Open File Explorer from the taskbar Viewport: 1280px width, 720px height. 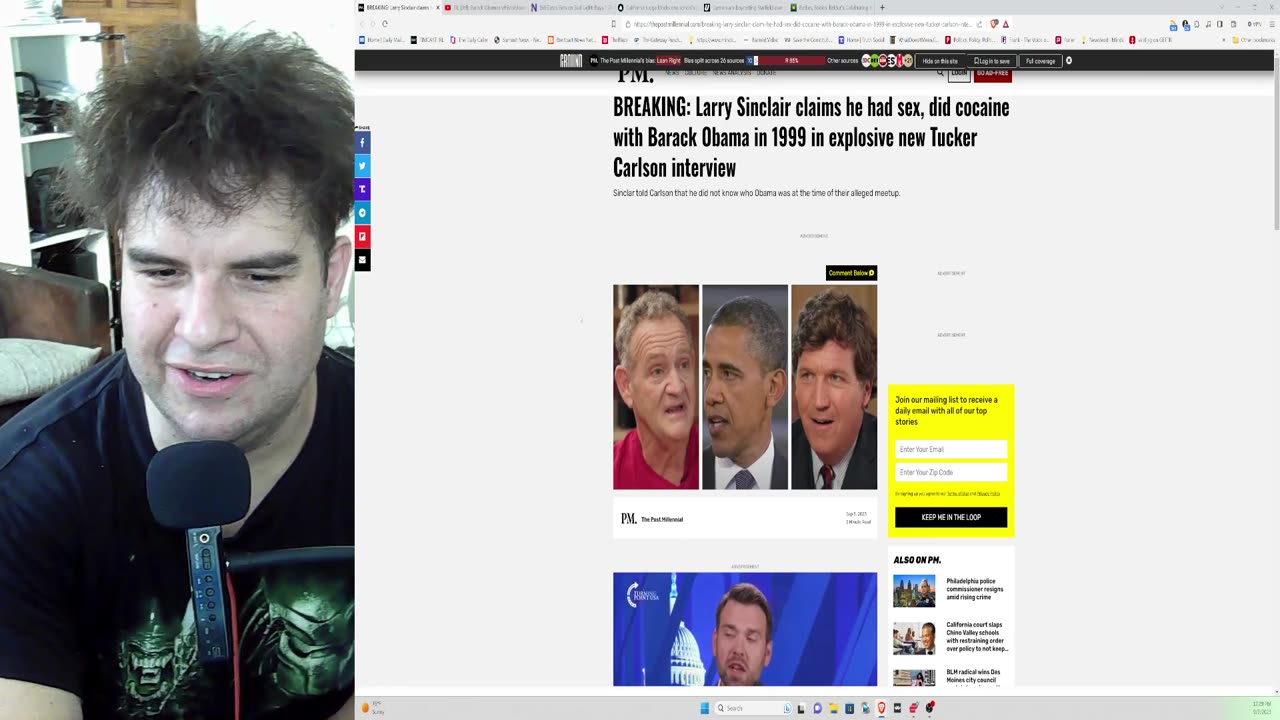point(833,708)
